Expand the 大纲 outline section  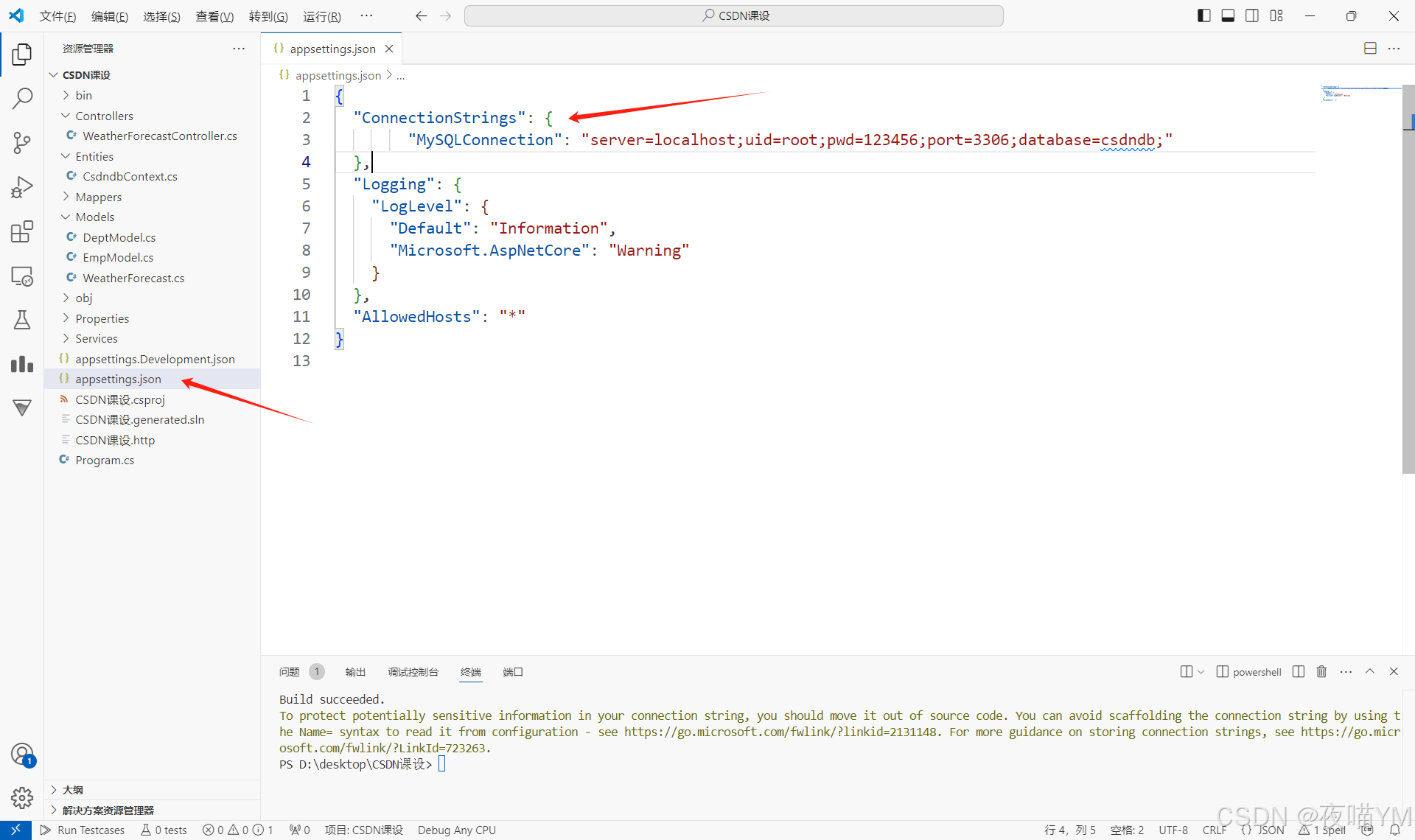[152, 790]
